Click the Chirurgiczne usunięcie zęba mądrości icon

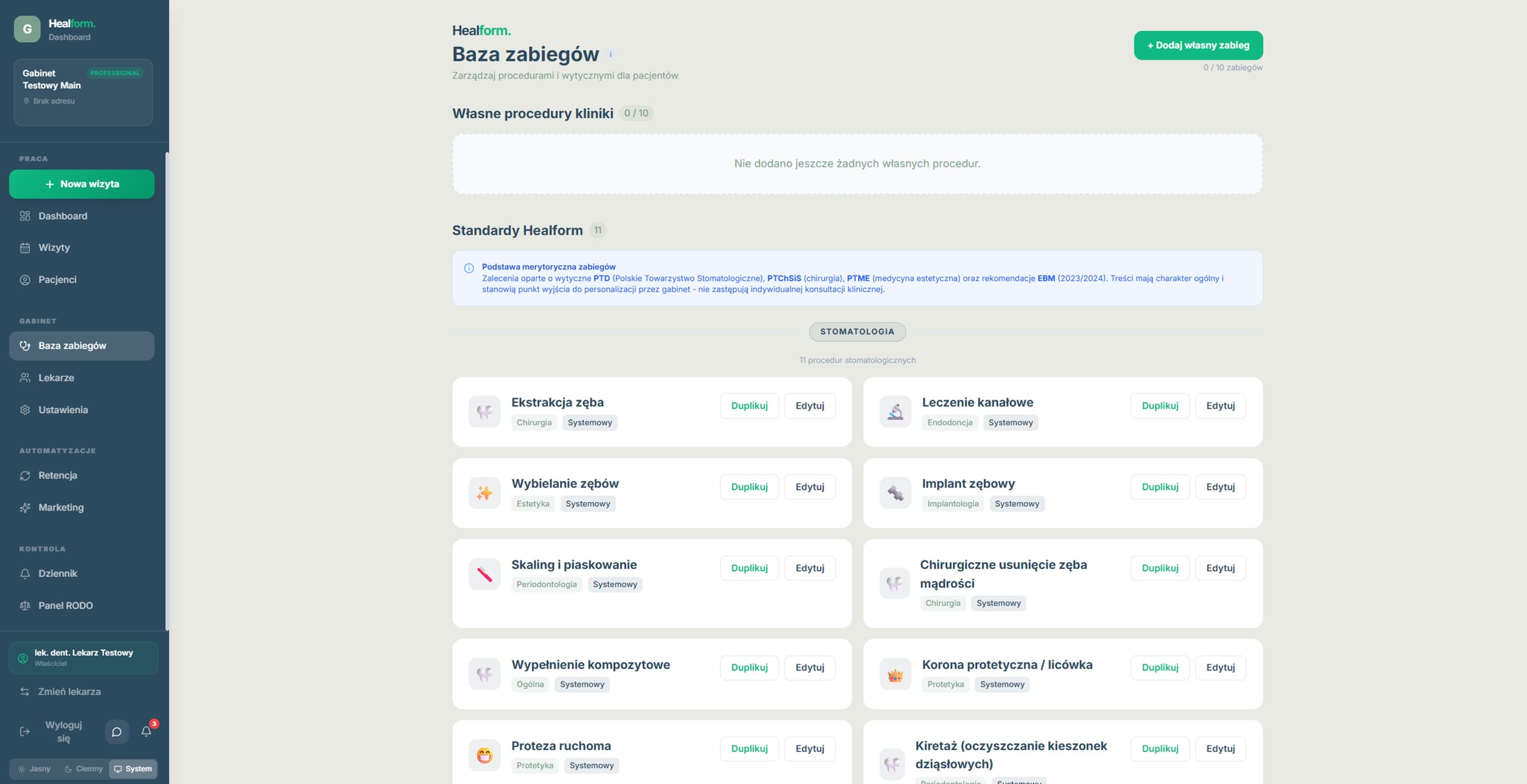894,583
